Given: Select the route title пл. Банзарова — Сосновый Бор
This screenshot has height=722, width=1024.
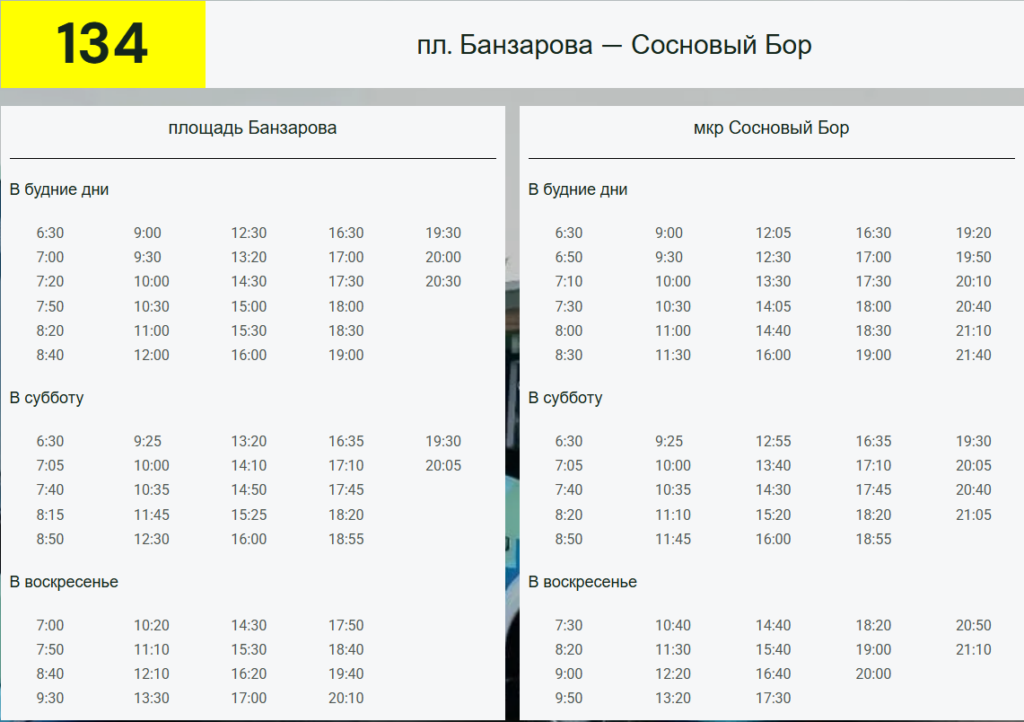Looking at the screenshot, I should tap(614, 45).
